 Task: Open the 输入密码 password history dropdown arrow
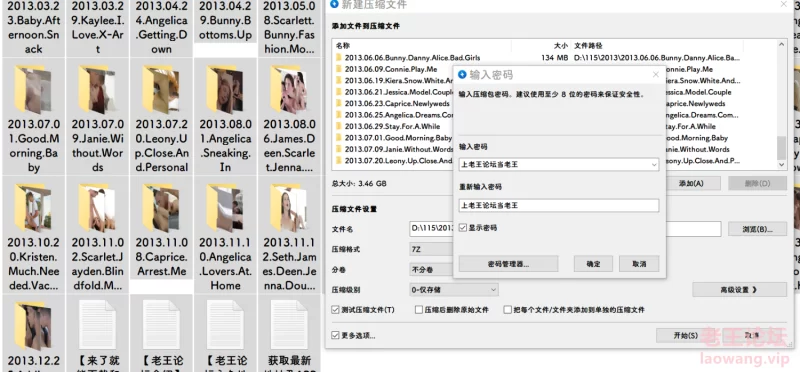pyautogui.click(x=654, y=165)
